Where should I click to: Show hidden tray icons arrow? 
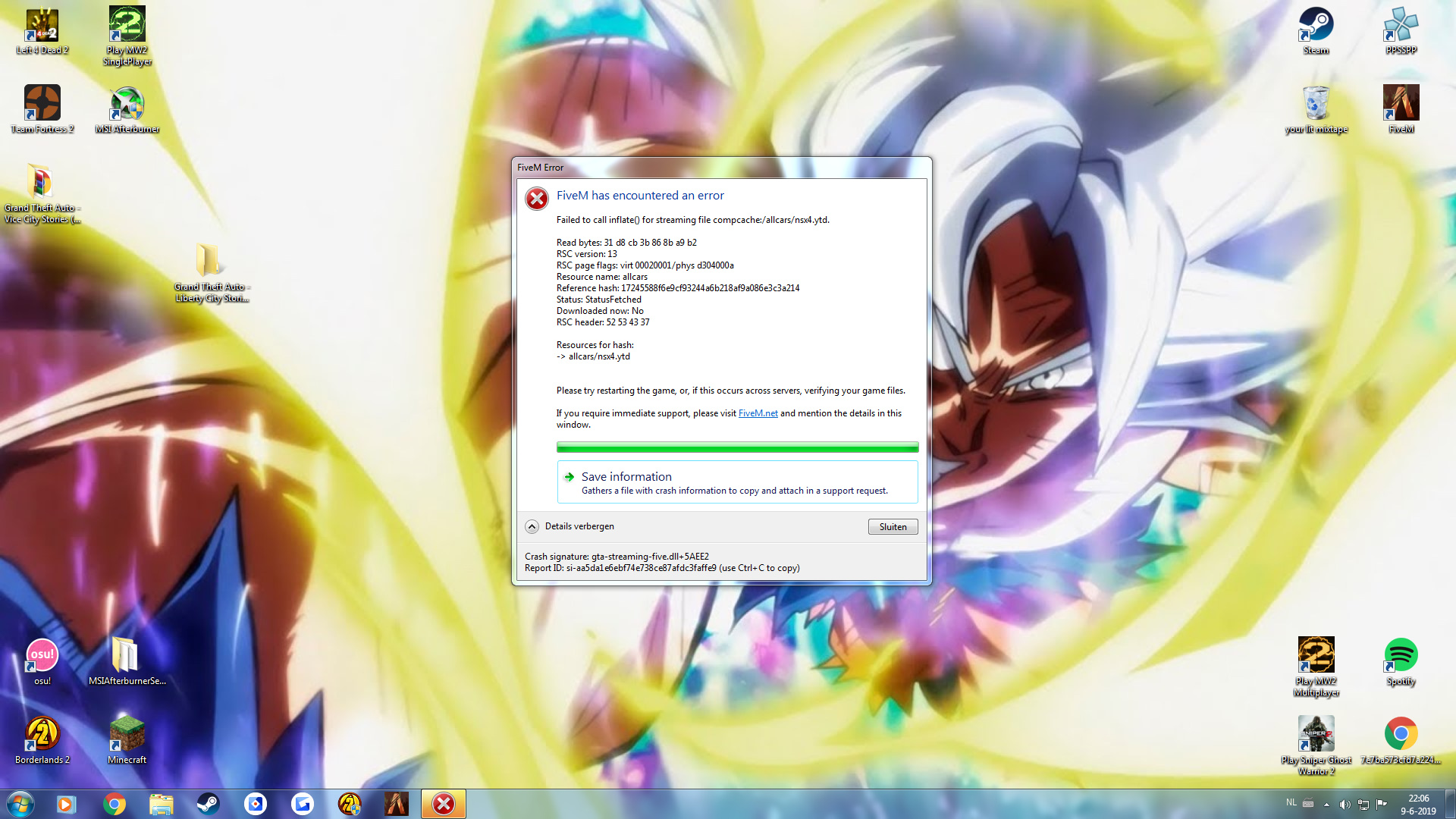pyautogui.click(x=1326, y=805)
